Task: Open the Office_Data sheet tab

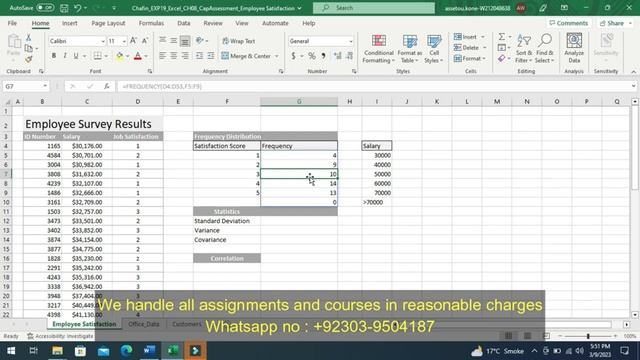Action: coord(144,324)
